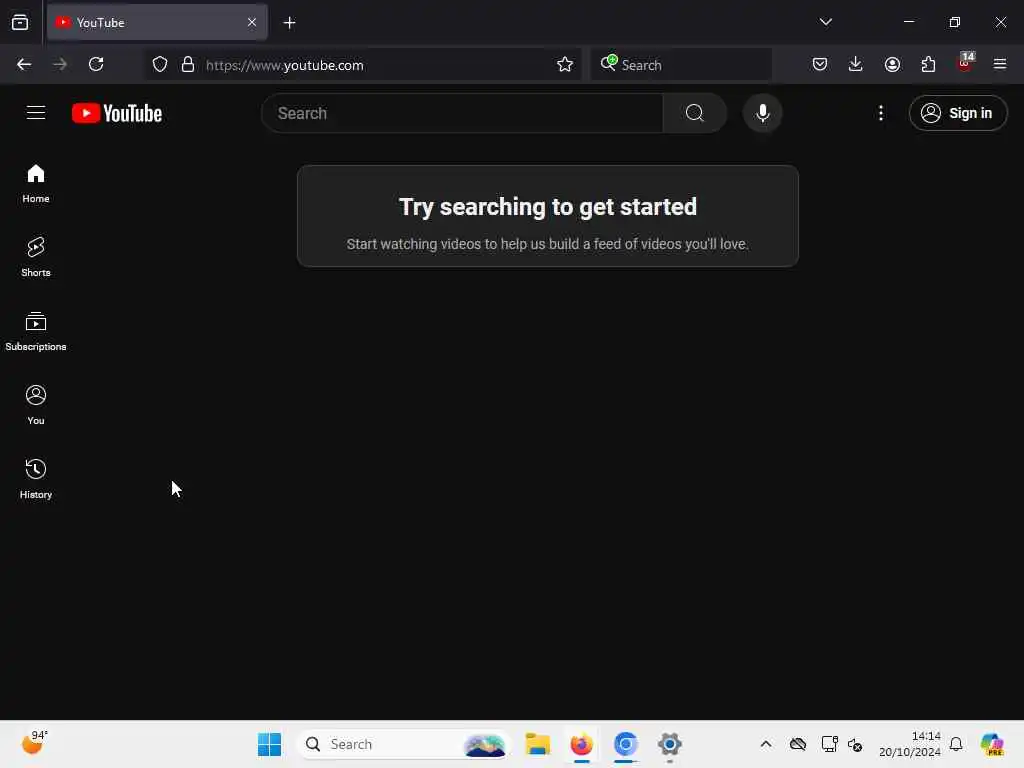Viewport: 1024px width, 768px height.
Task: Open Settings gear in taskbar
Action: tap(669, 744)
